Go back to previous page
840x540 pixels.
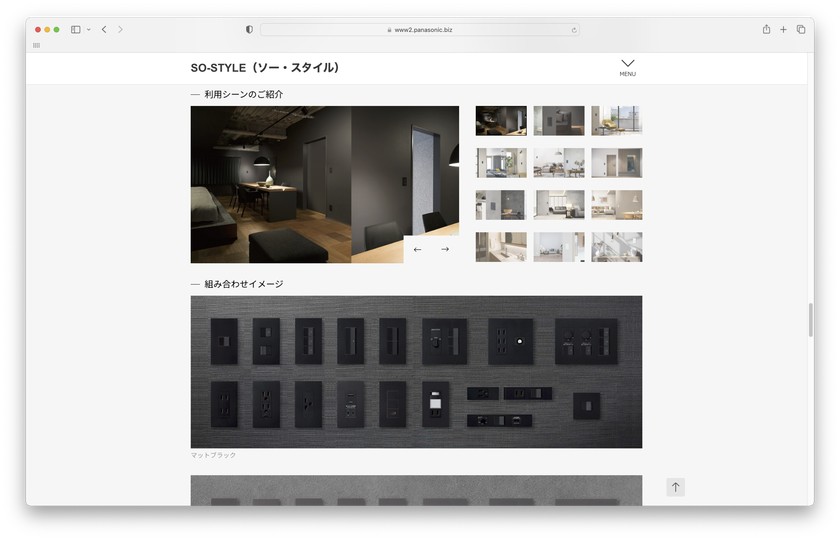(x=104, y=29)
